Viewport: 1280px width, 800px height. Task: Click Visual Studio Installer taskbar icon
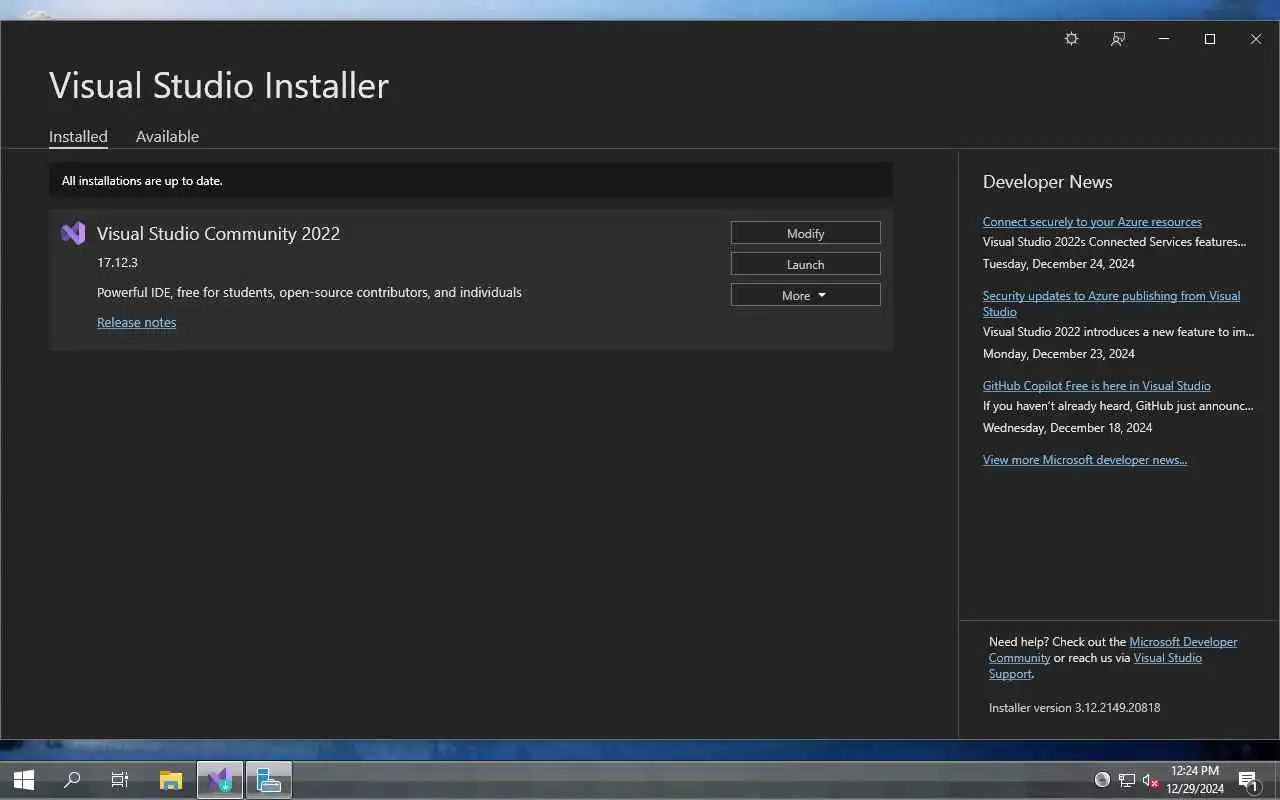(x=220, y=780)
